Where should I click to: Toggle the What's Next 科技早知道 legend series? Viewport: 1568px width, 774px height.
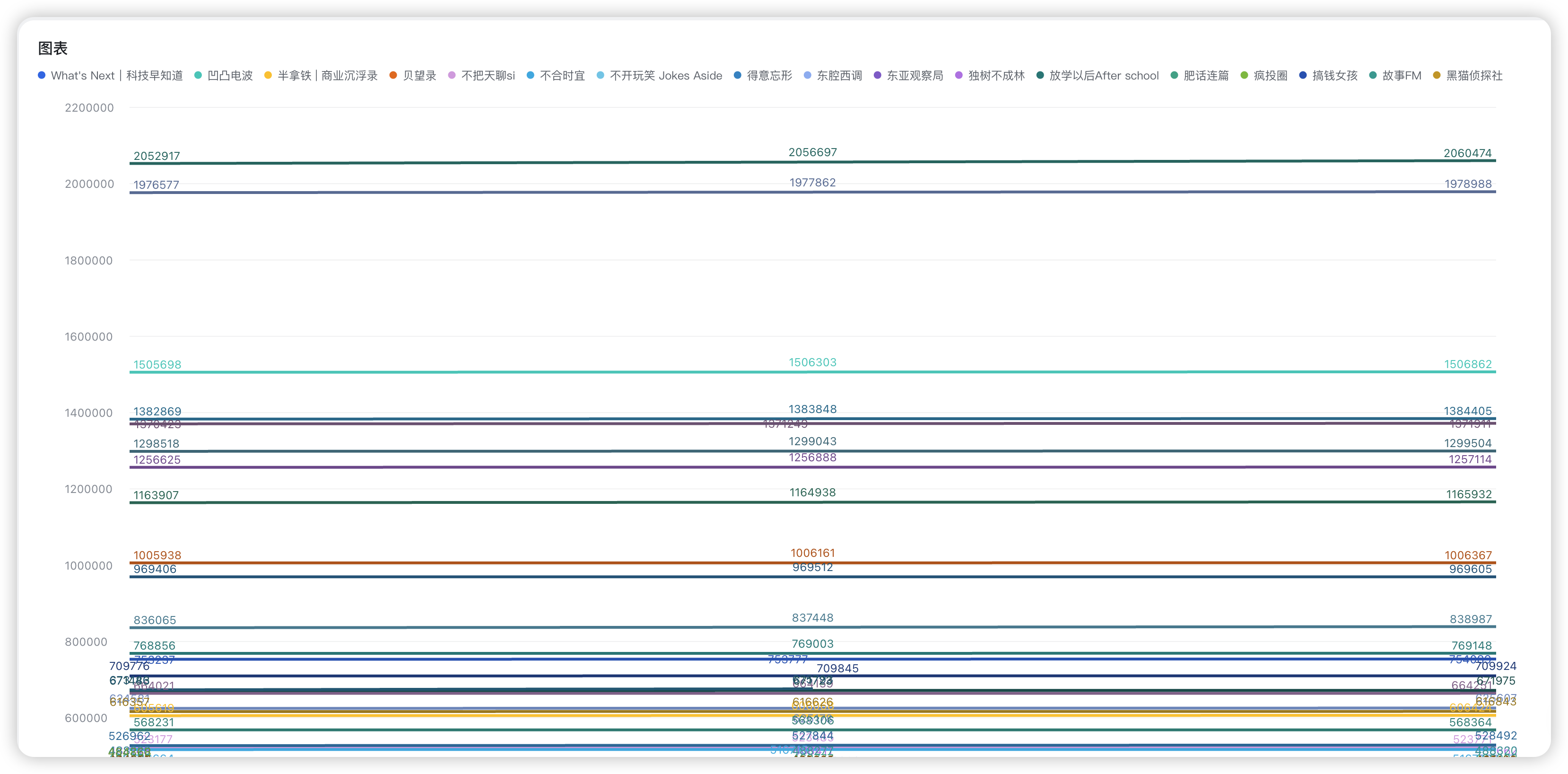[116, 76]
